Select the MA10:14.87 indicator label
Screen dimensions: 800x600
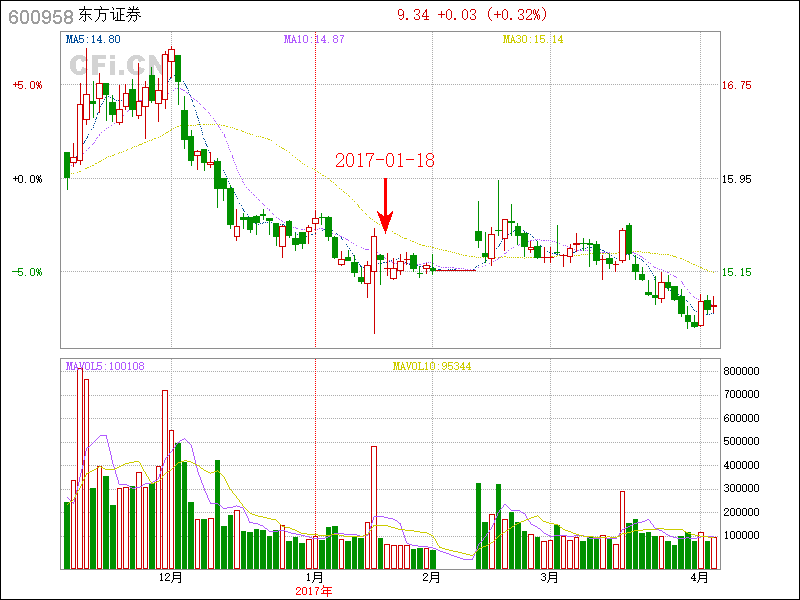point(314,39)
